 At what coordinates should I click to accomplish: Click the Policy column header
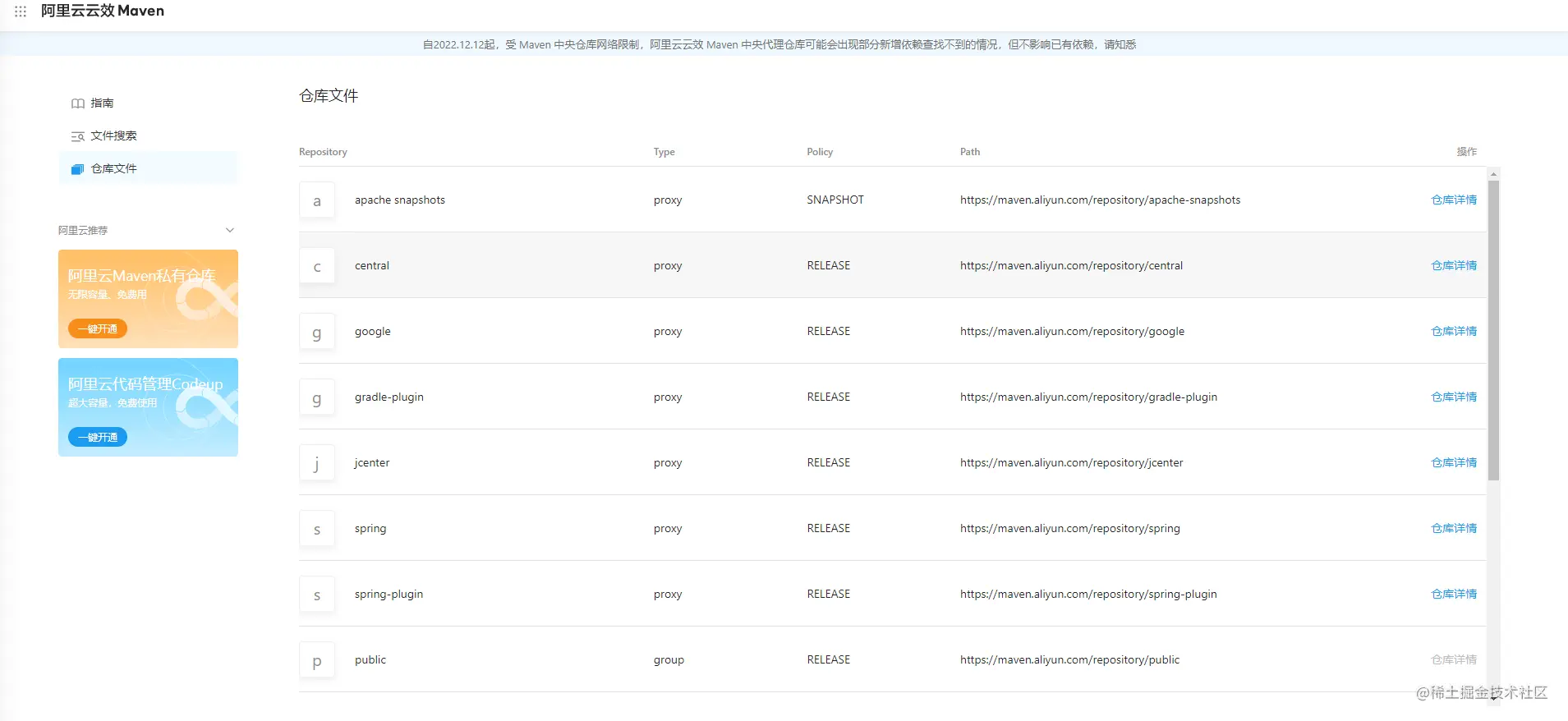[820, 152]
